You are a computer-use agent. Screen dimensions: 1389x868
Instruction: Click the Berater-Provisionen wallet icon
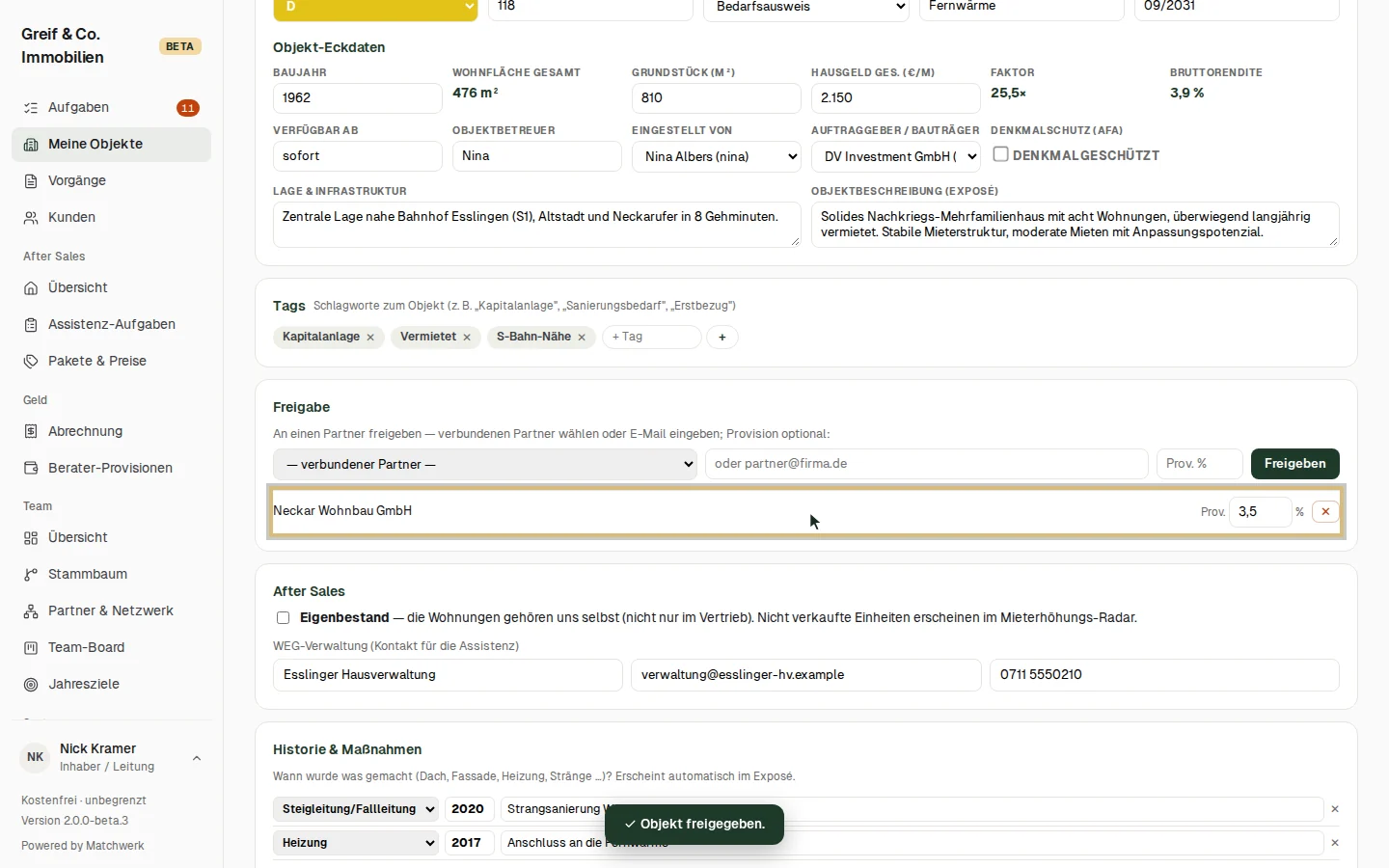pyautogui.click(x=31, y=469)
